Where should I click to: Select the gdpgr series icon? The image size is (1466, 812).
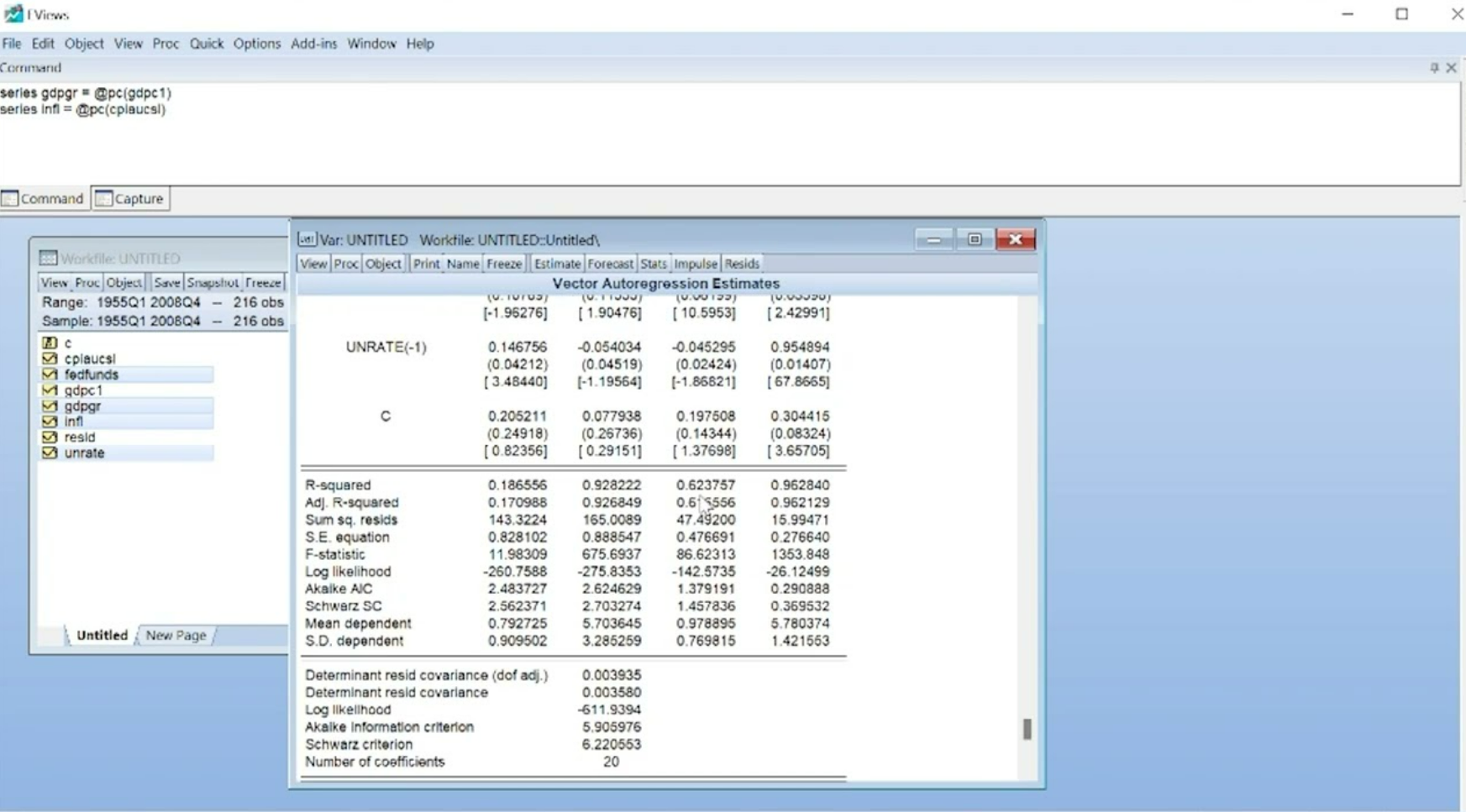coord(50,406)
